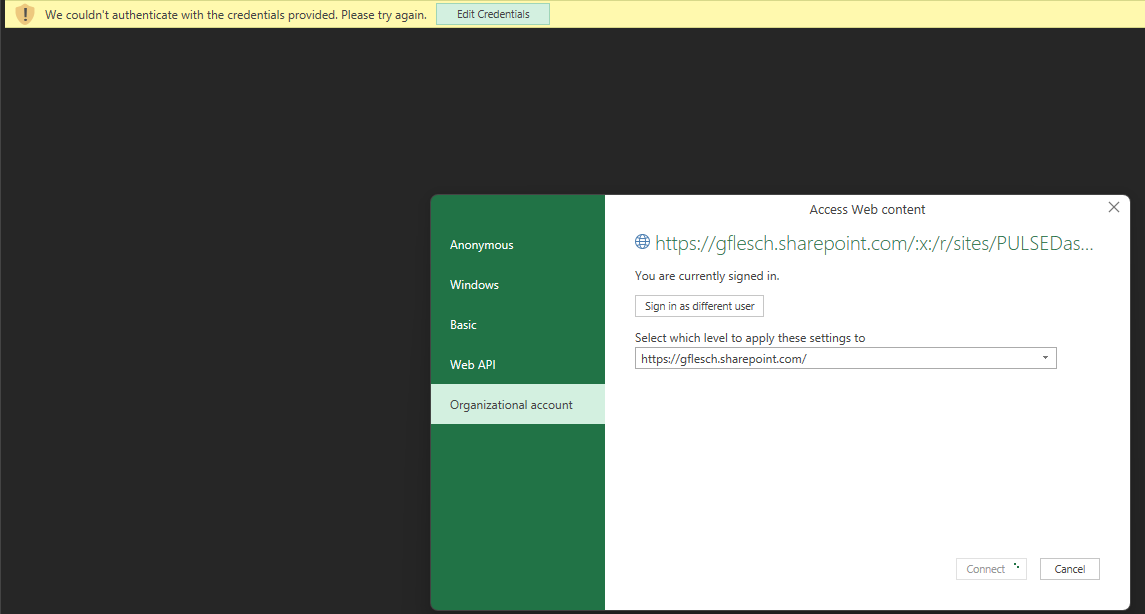The image size is (1145, 614).
Task: Click the Edit Credentials button
Action: click(493, 14)
